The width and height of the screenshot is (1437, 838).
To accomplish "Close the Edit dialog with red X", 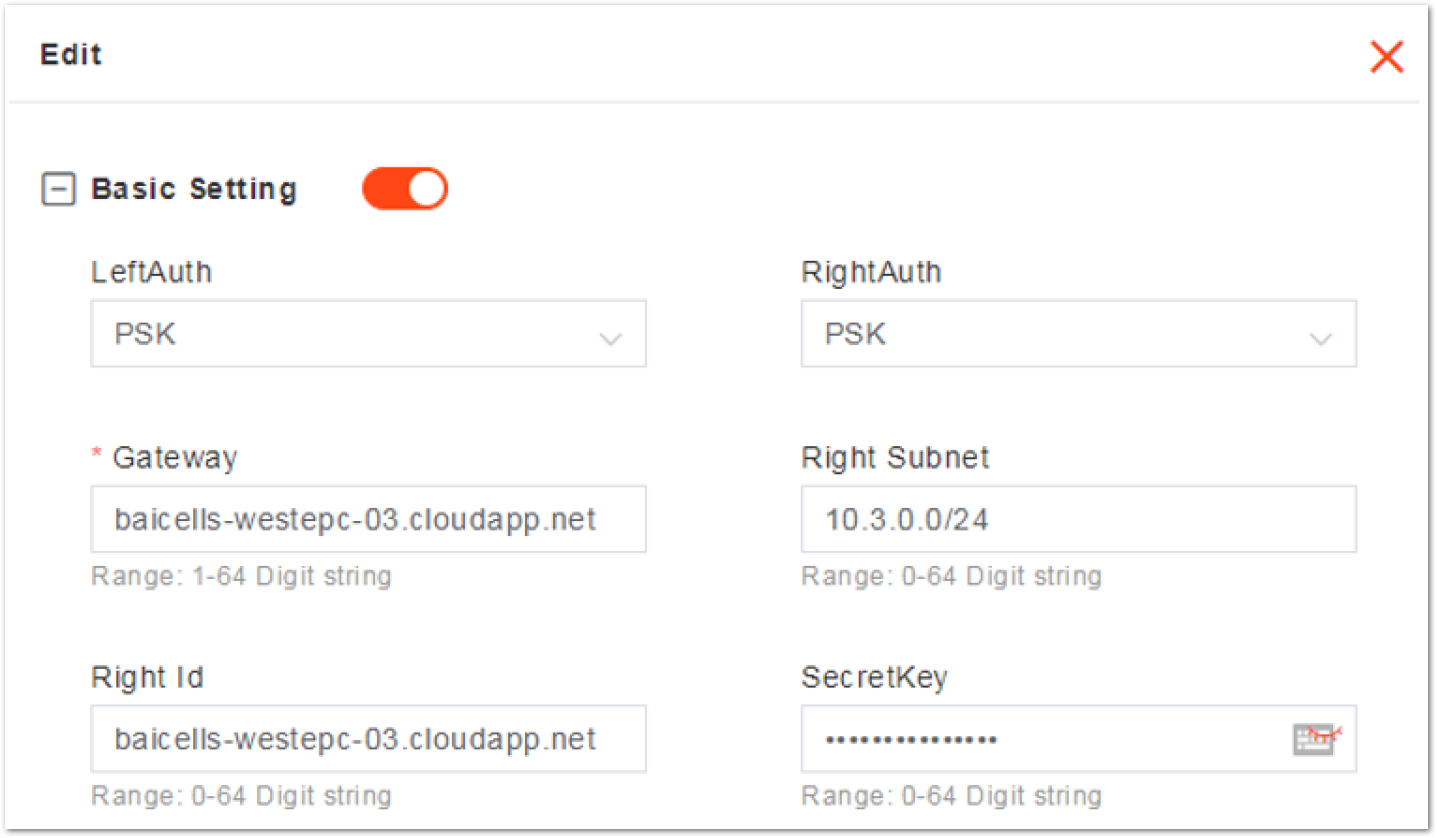I will click(1386, 57).
